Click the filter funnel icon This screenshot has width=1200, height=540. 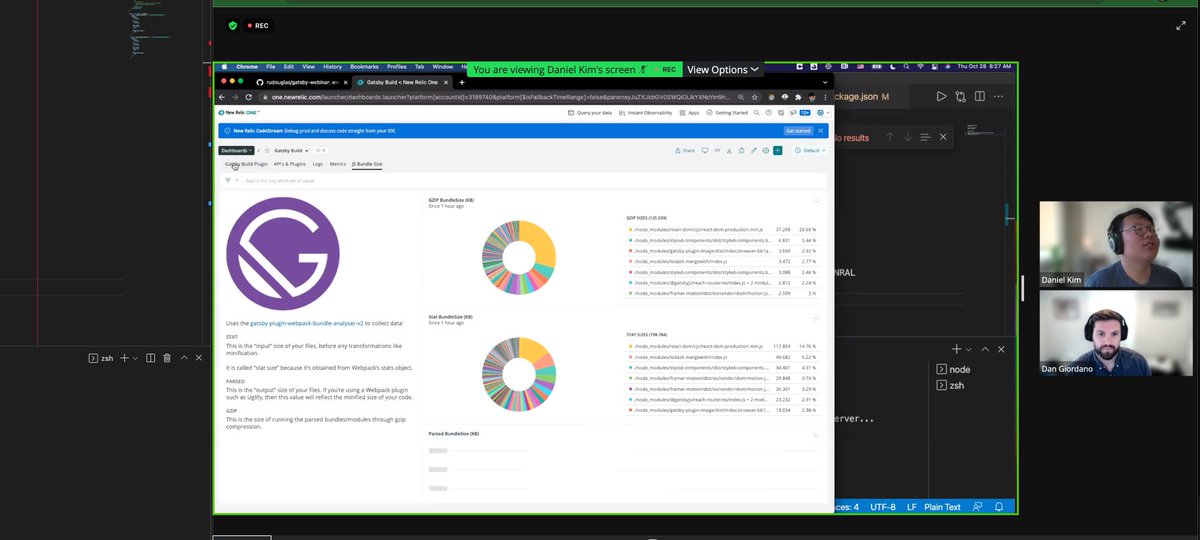pyautogui.click(x=228, y=181)
